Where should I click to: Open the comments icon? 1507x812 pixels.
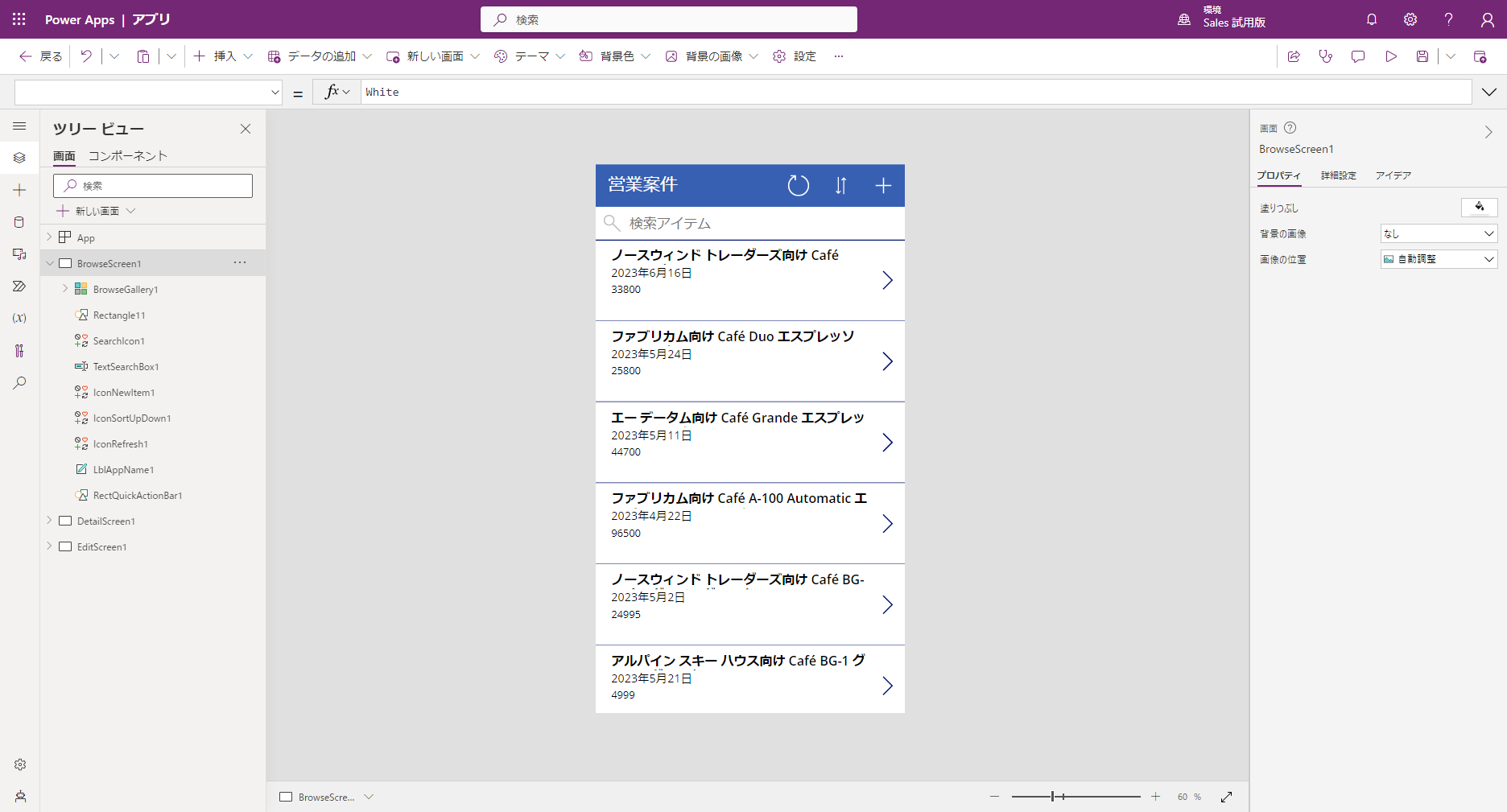(x=1358, y=56)
